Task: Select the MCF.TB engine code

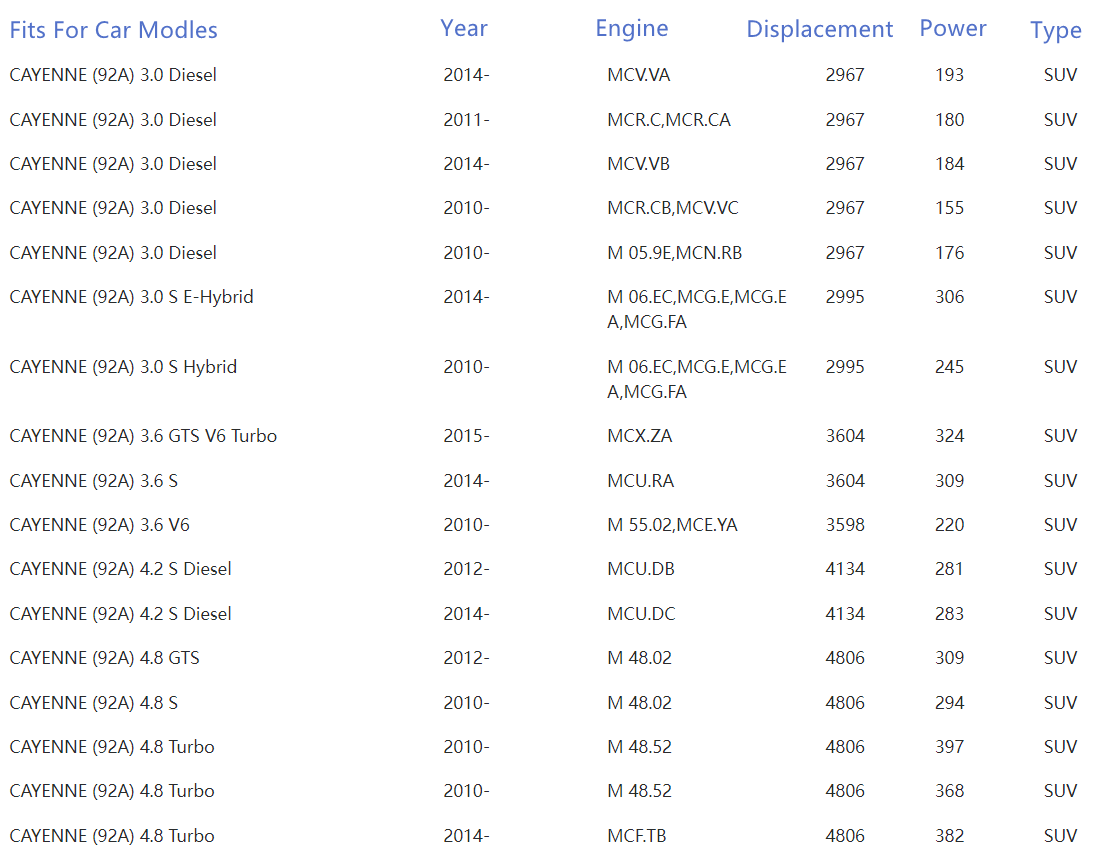Action: 635,836
